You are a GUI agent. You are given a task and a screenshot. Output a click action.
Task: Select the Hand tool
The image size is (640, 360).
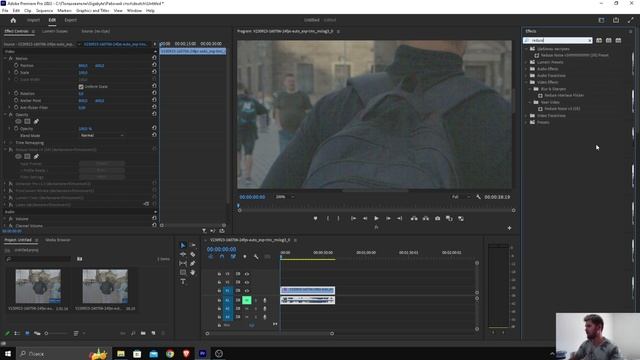tap(193, 272)
